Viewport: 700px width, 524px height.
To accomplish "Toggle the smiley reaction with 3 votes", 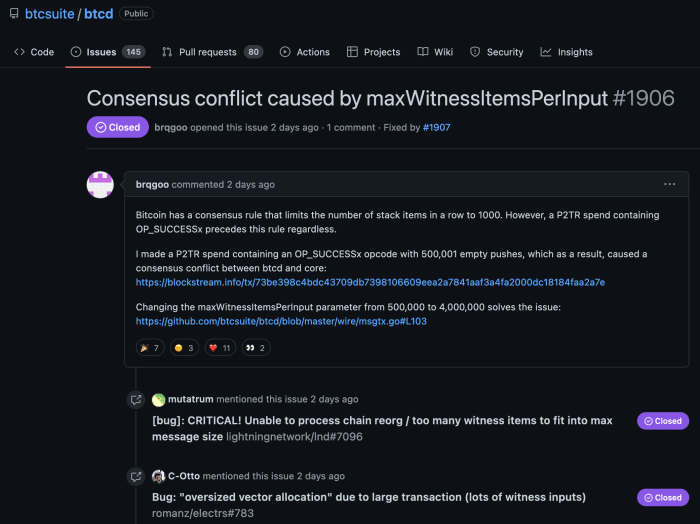I will (x=184, y=348).
